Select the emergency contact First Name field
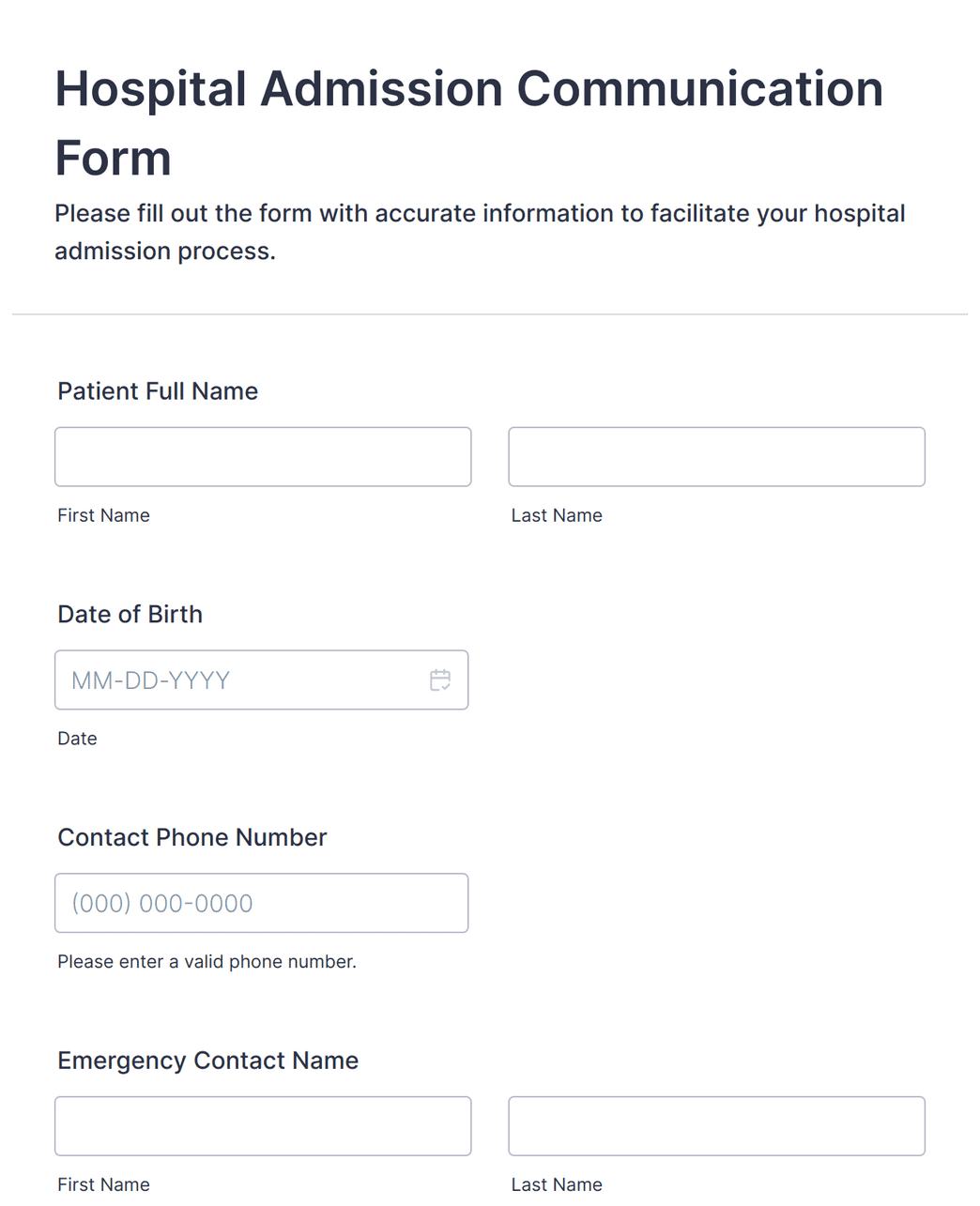Screen dimensions: 980x1206 point(263,1126)
